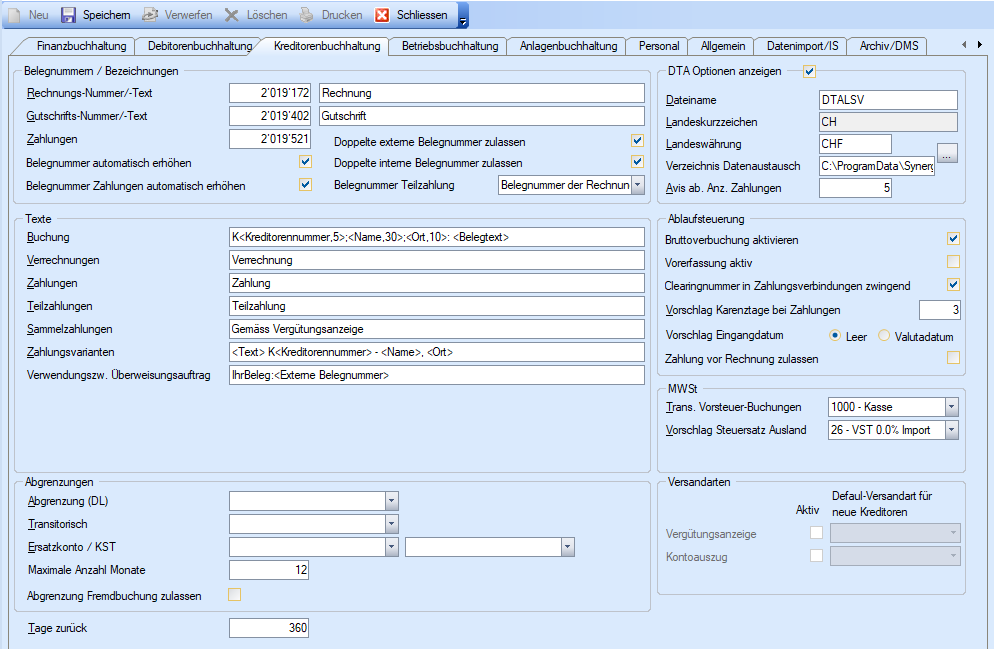
Task: Disable Bruttoverbuchung aktivieren checkbox
Action: [x=953, y=239]
